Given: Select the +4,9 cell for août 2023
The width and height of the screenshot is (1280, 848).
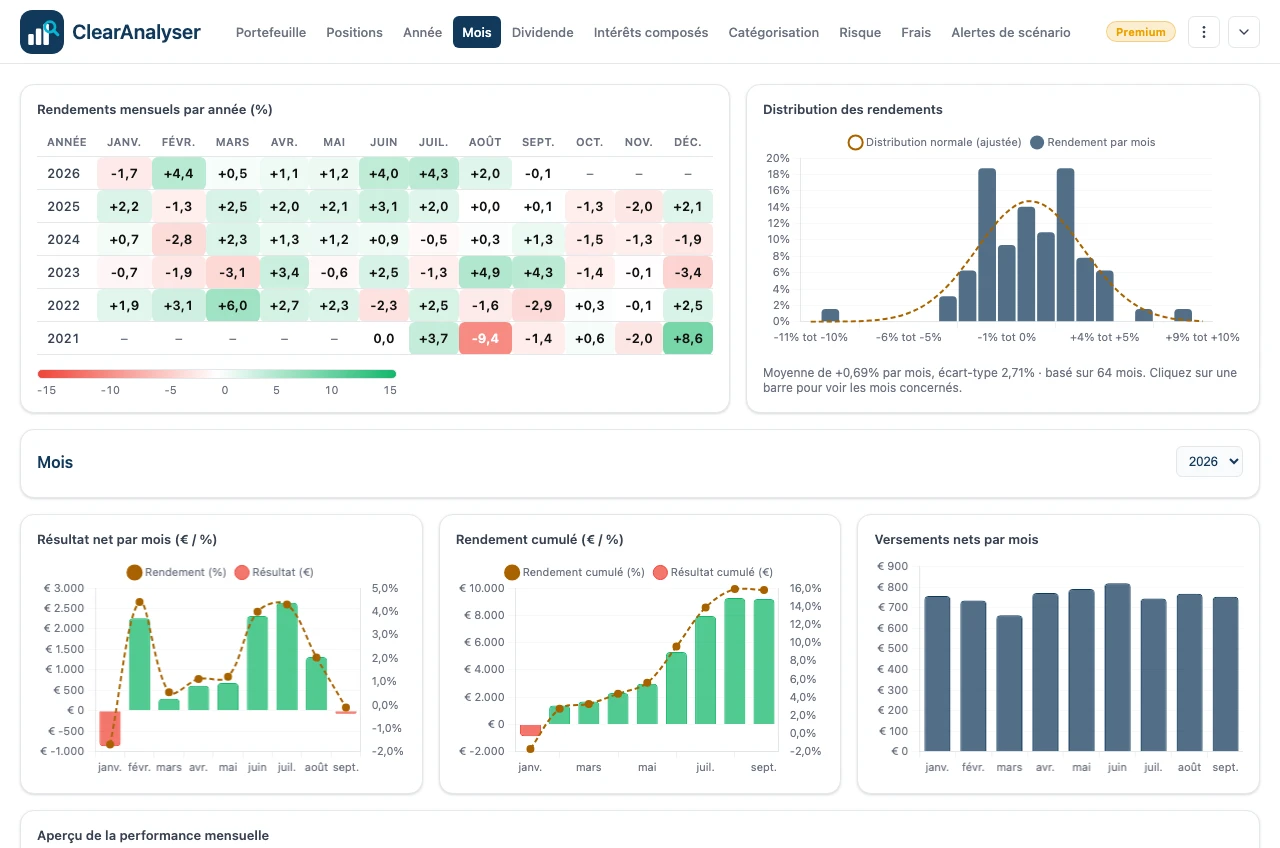Looking at the screenshot, I should pyautogui.click(x=485, y=272).
